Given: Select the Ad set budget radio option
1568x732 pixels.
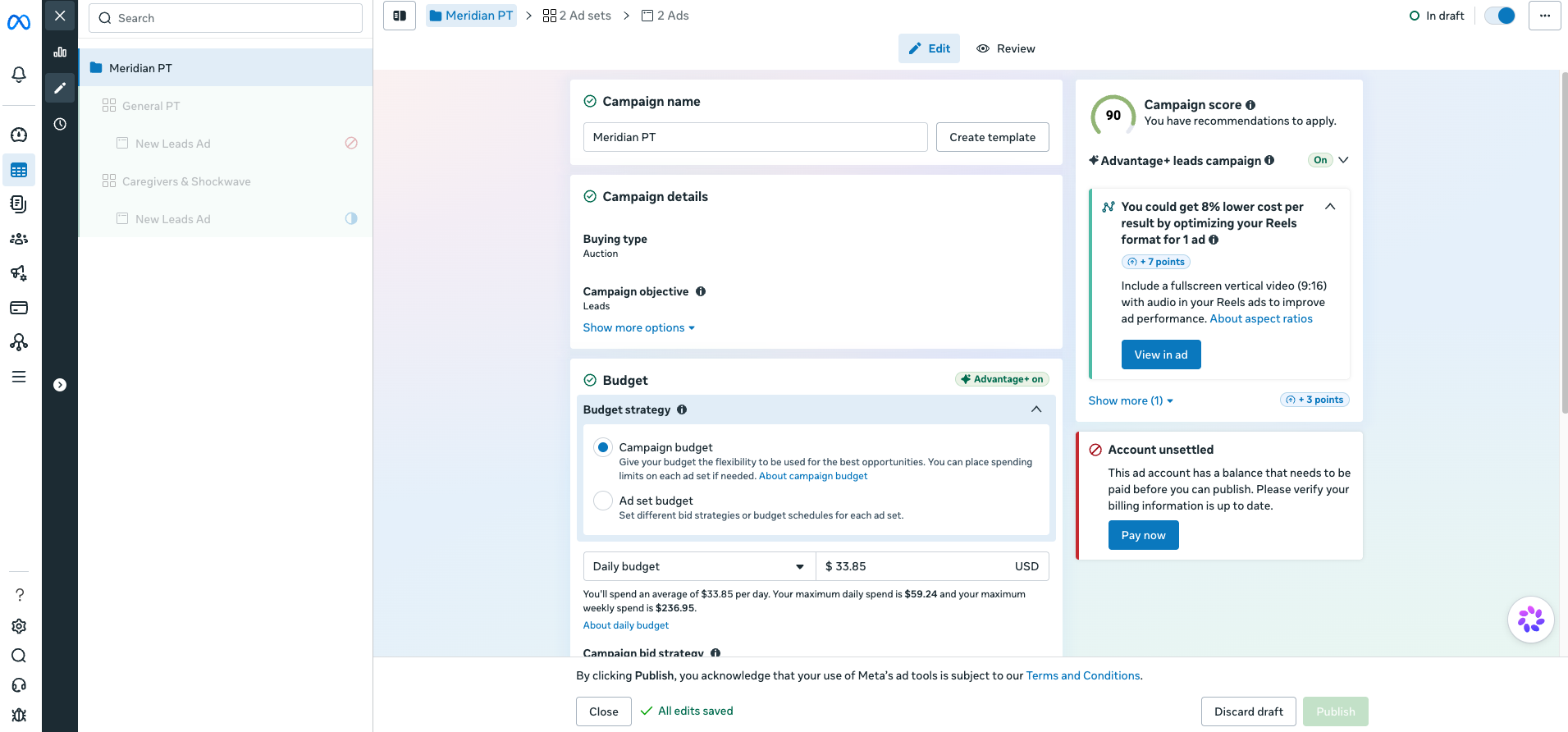Looking at the screenshot, I should pos(603,501).
